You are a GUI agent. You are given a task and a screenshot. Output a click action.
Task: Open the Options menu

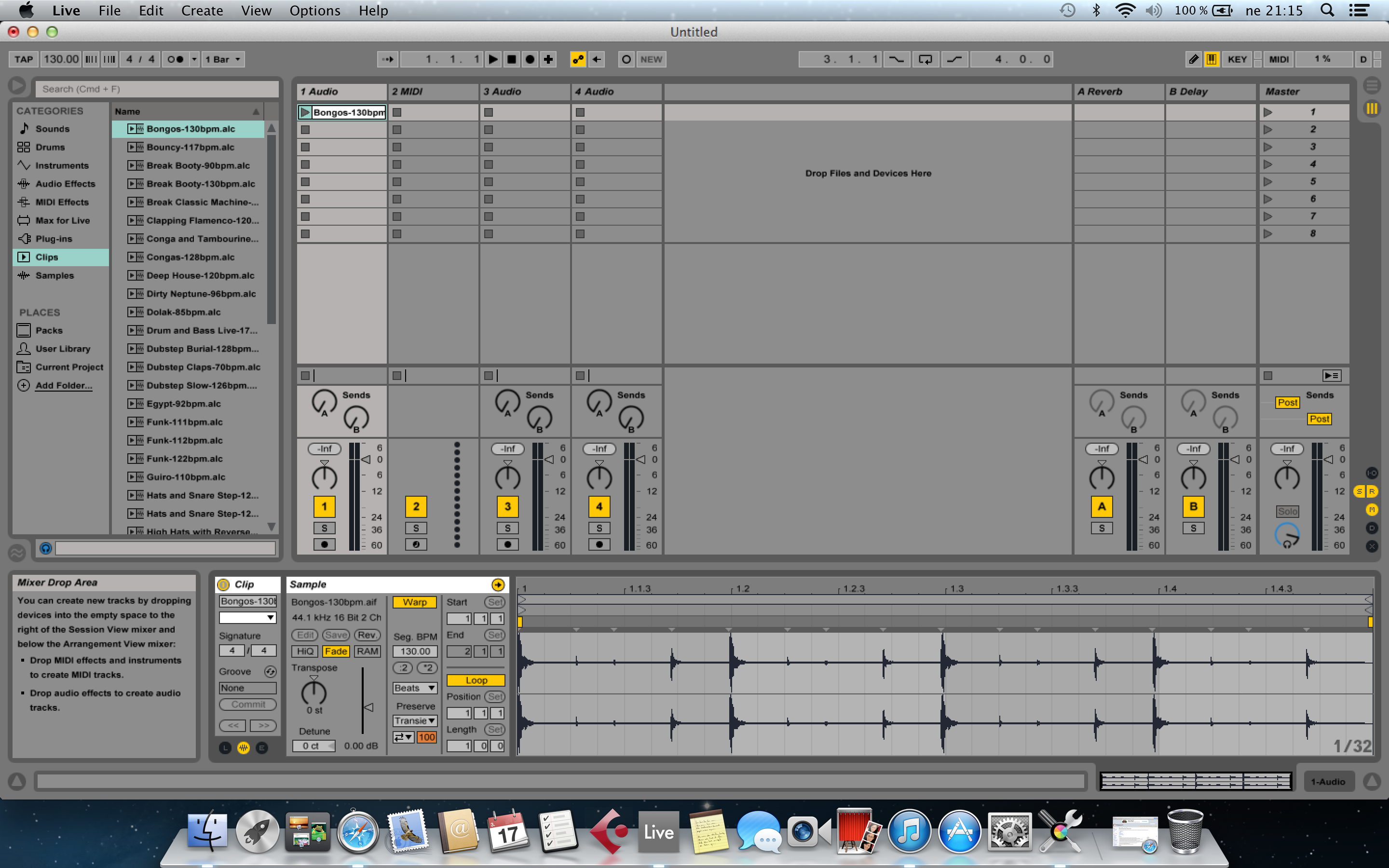pos(314,10)
